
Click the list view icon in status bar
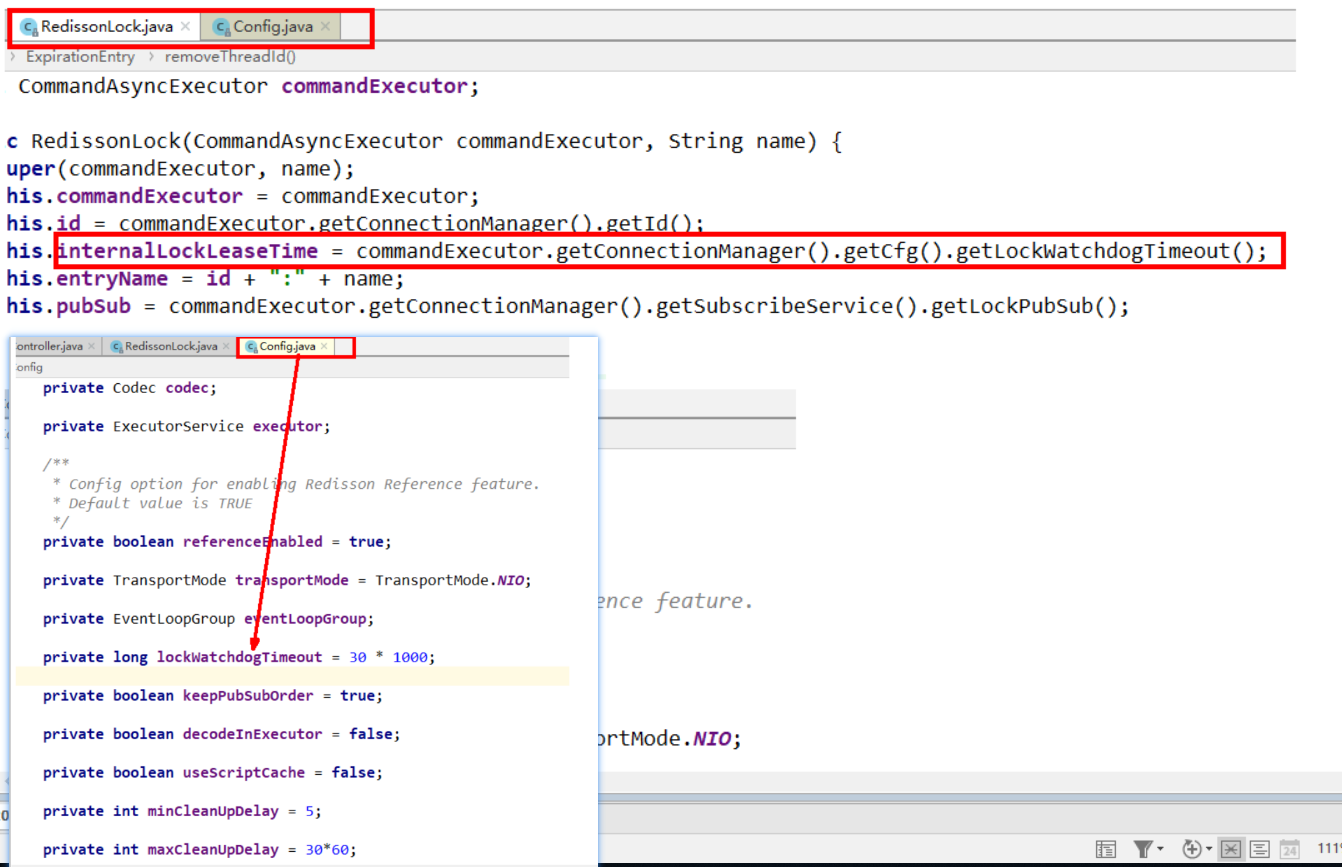tap(1105, 848)
